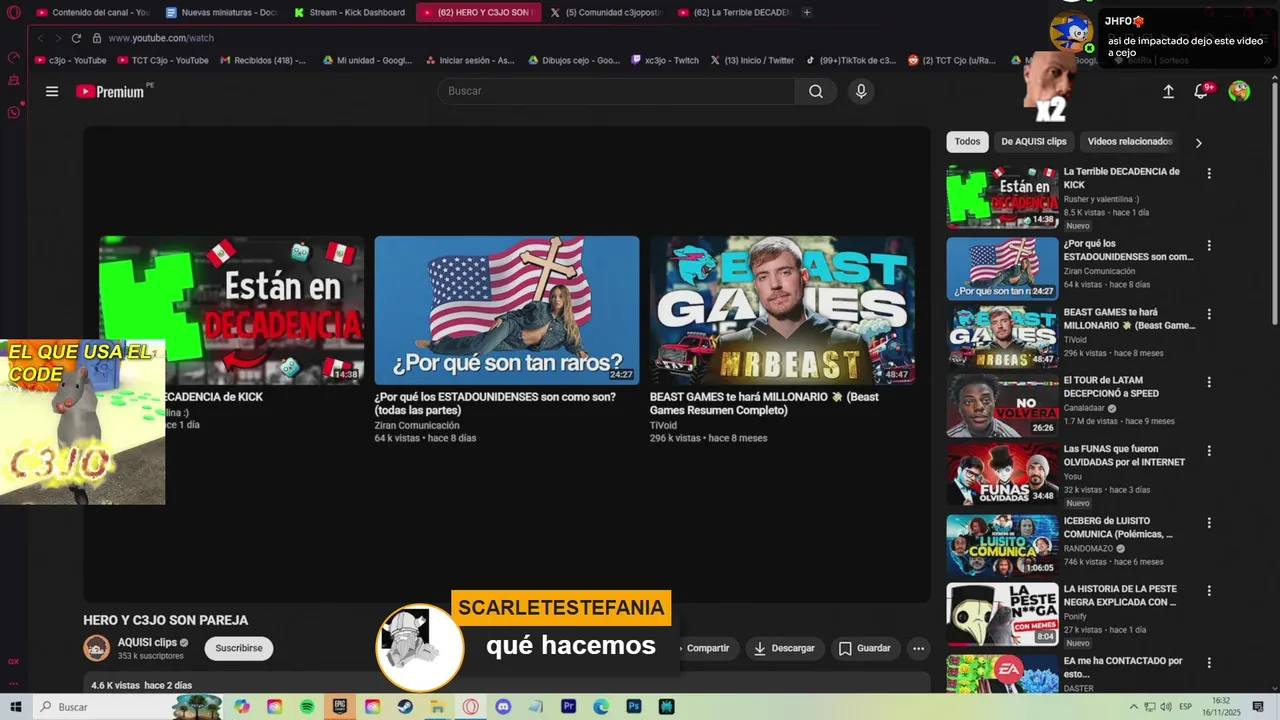Open AQUISI clips channel avatar
This screenshot has height=720, width=1280.
coord(97,648)
